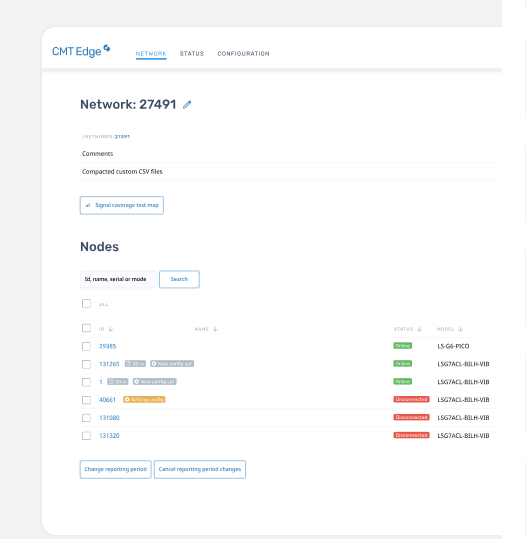Click Disconnected badge of node 131320
This screenshot has width=526, height=539.
[411, 435]
